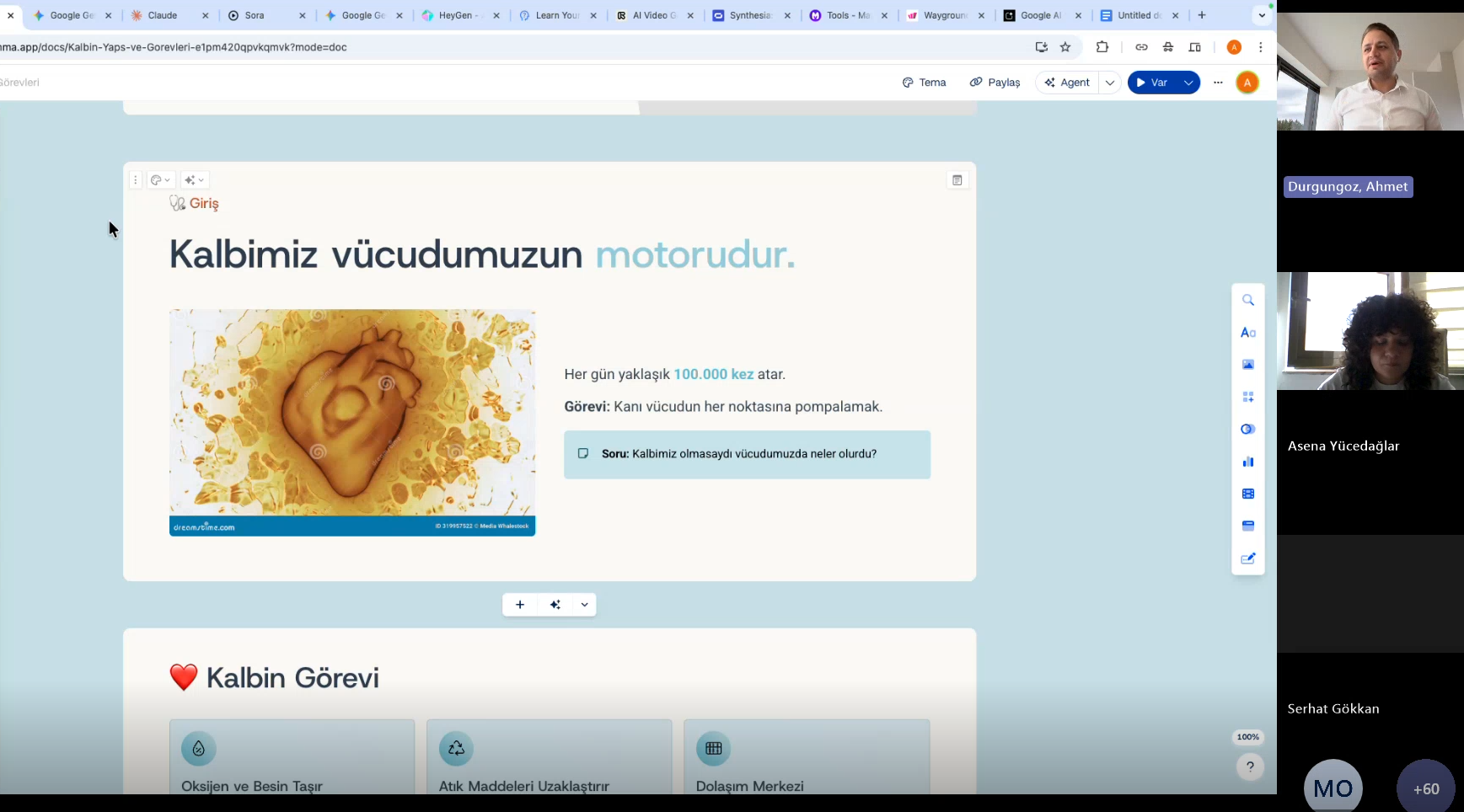Click the card three-dot options handle

coord(135,180)
